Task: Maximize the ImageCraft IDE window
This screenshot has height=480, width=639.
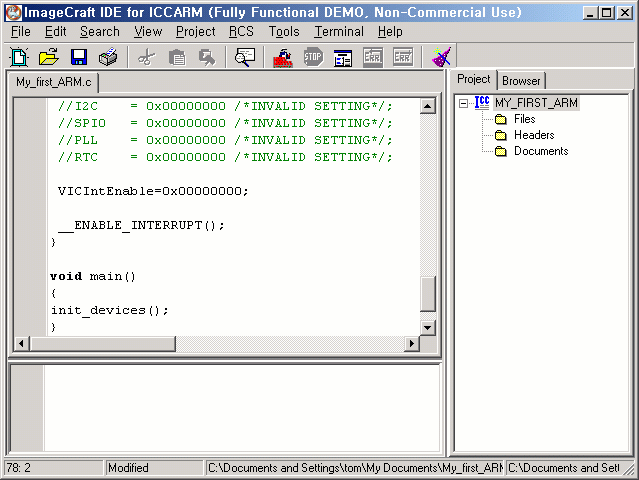Action: click(606, 13)
